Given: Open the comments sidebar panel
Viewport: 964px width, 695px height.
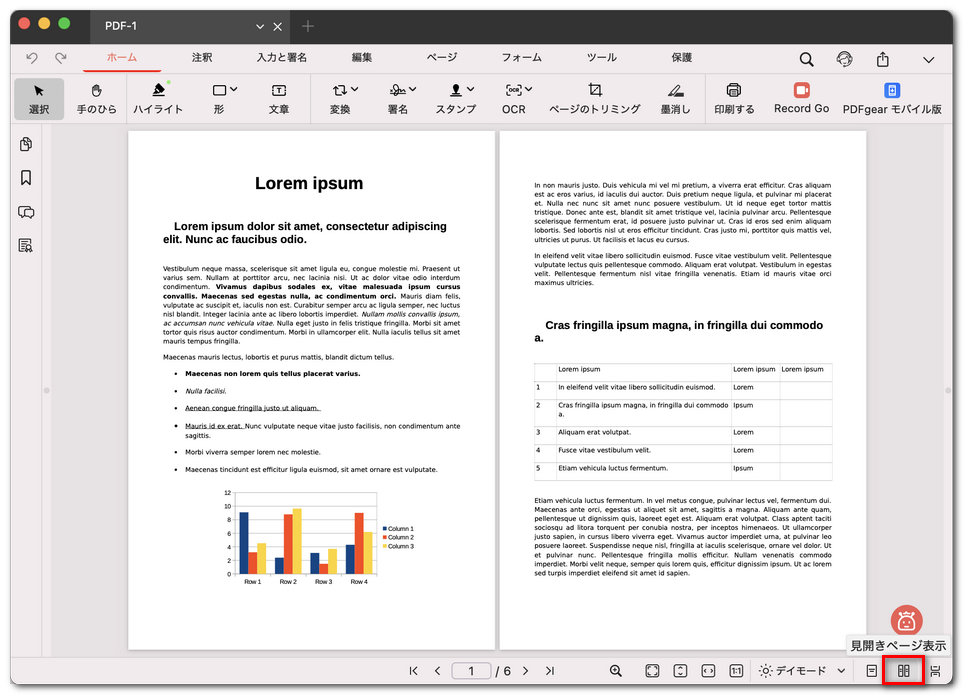Looking at the screenshot, I should coord(26,212).
